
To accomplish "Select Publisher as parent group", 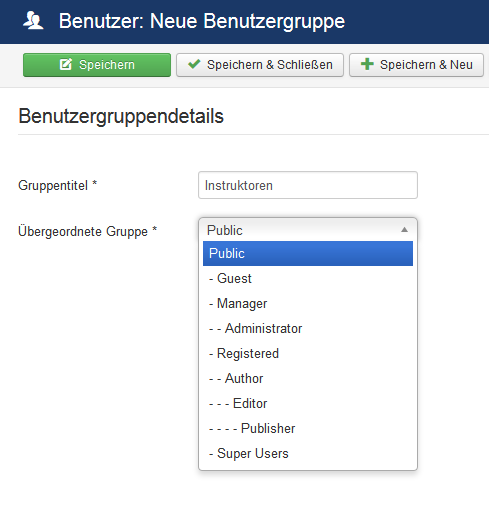I will 308,428.
